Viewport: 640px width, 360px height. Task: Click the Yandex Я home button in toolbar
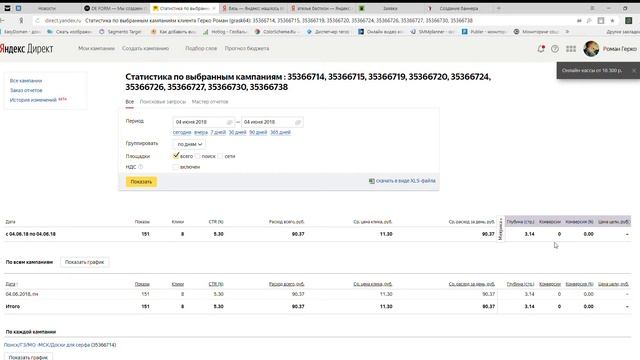[21, 20]
